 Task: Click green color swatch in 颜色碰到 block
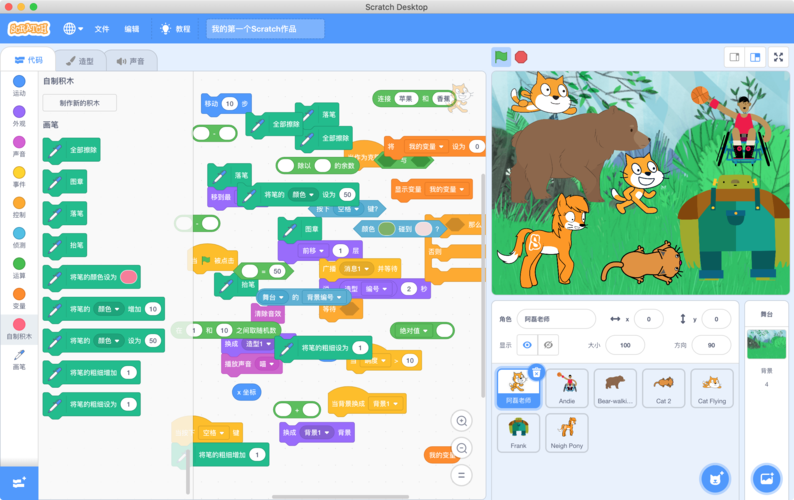tap(387, 229)
